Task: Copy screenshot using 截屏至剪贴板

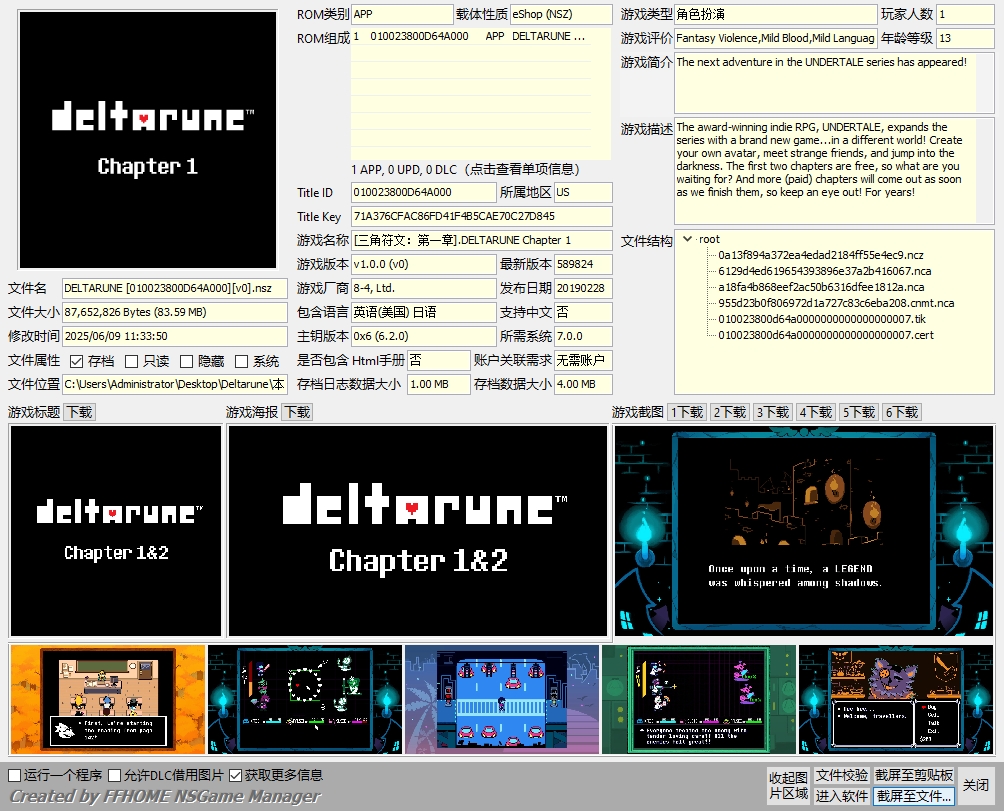Action: [914, 775]
